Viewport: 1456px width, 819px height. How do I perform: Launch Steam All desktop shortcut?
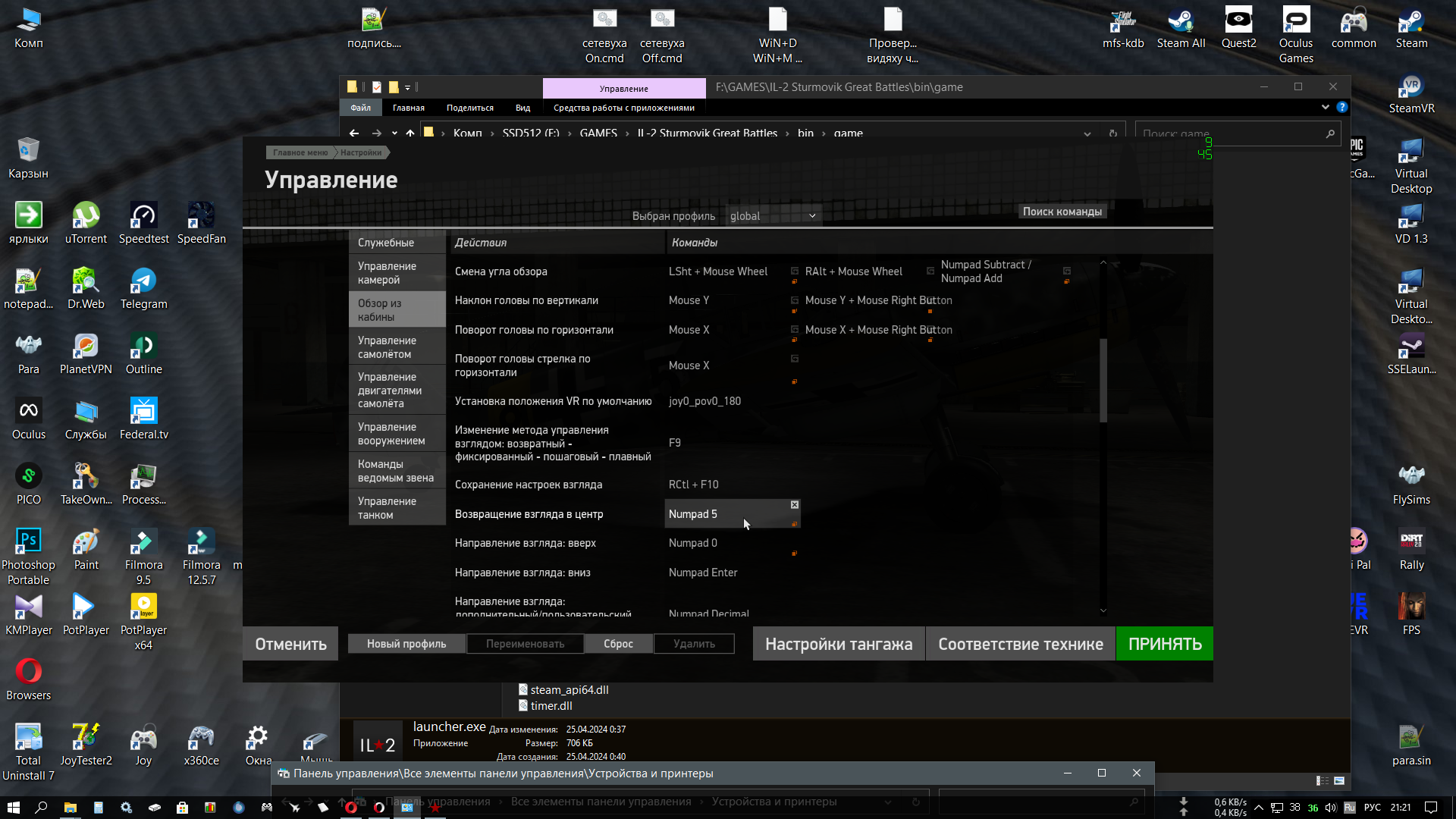(x=1181, y=29)
